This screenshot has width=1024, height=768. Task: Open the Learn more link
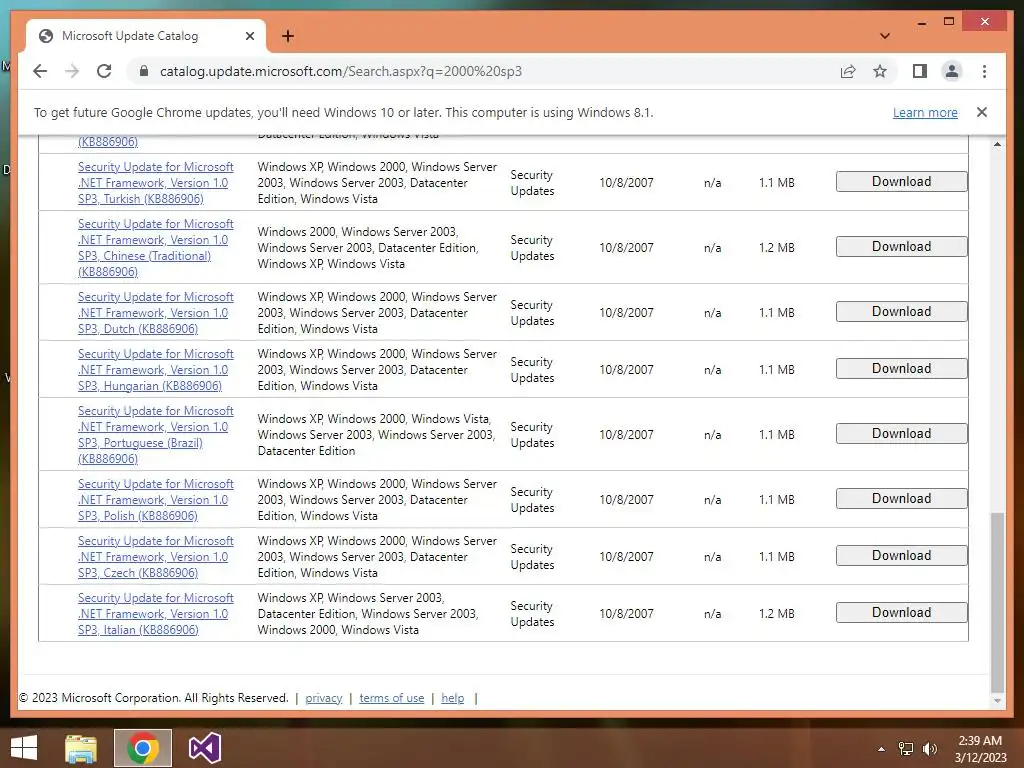(x=925, y=112)
